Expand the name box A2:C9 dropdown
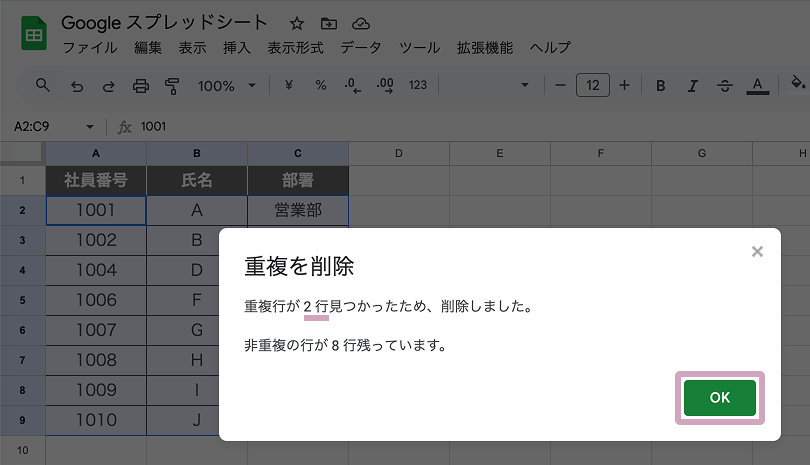Screen dimensions: 810x465 point(90,127)
